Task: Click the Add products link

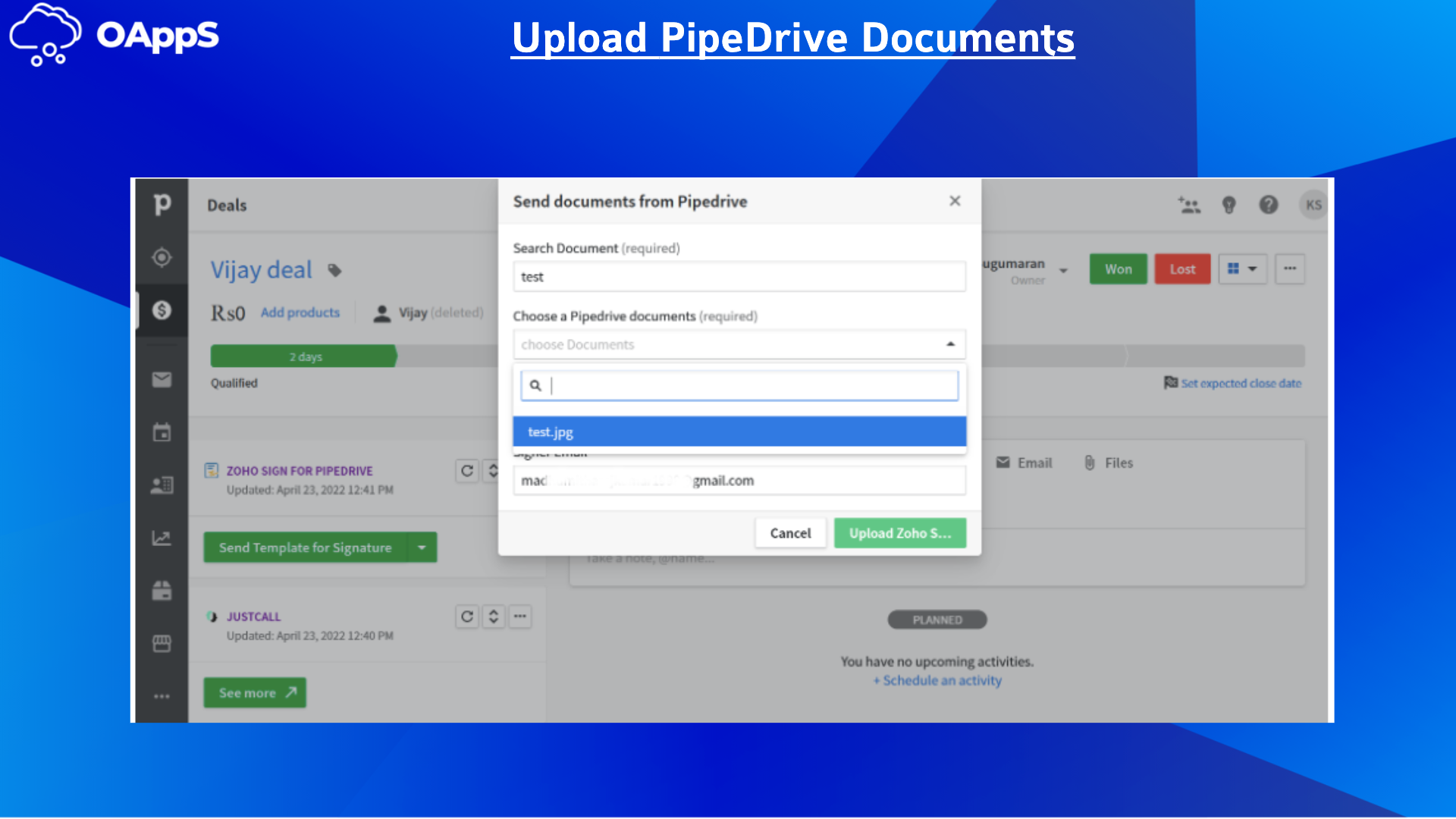Action: coord(300,312)
